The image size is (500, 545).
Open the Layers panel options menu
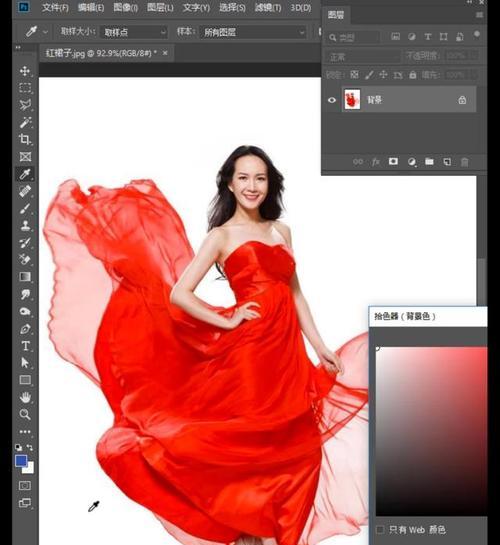[479, 15]
